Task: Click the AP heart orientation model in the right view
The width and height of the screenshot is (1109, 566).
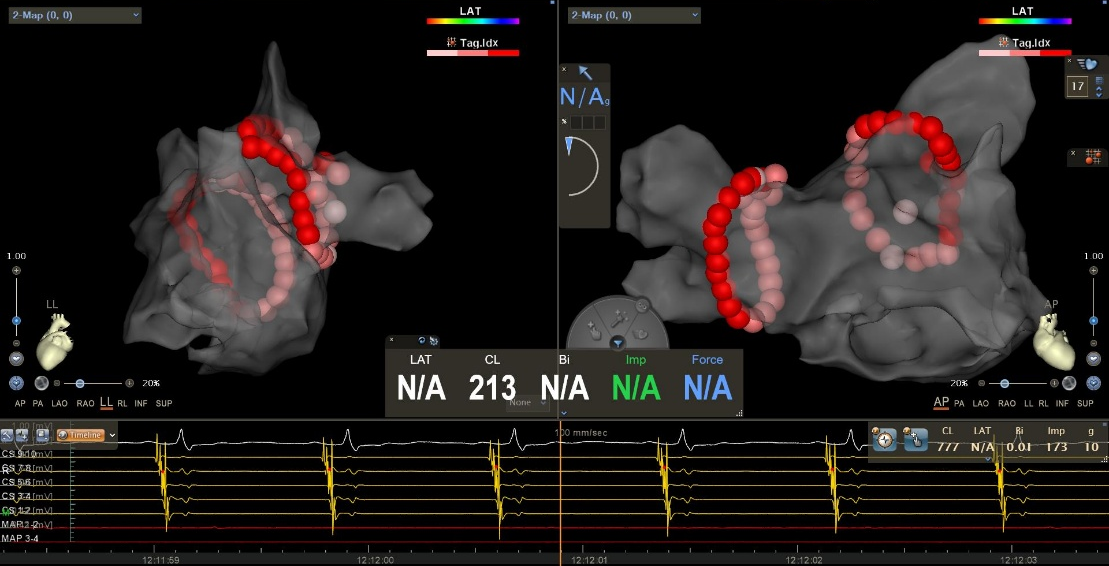Action: [x=1055, y=342]
